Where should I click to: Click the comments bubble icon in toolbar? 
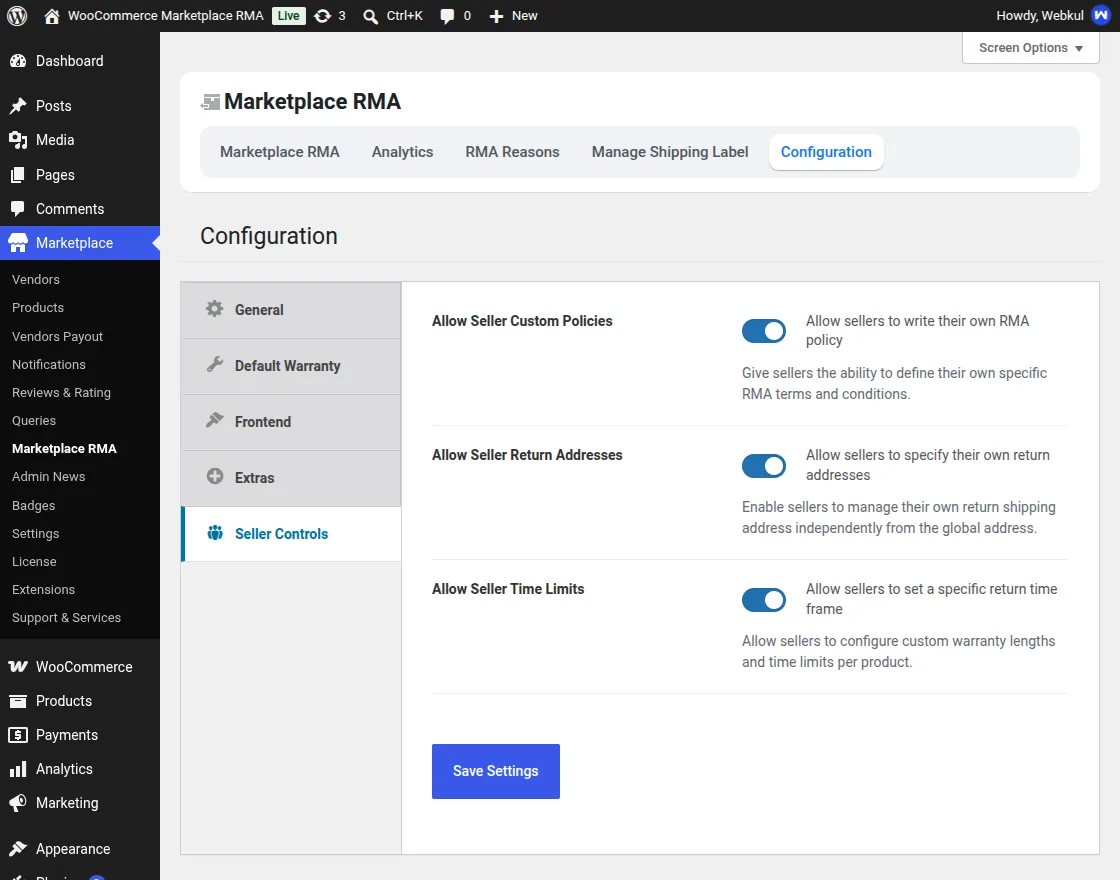pyautogui.click(x=447, y=16)
